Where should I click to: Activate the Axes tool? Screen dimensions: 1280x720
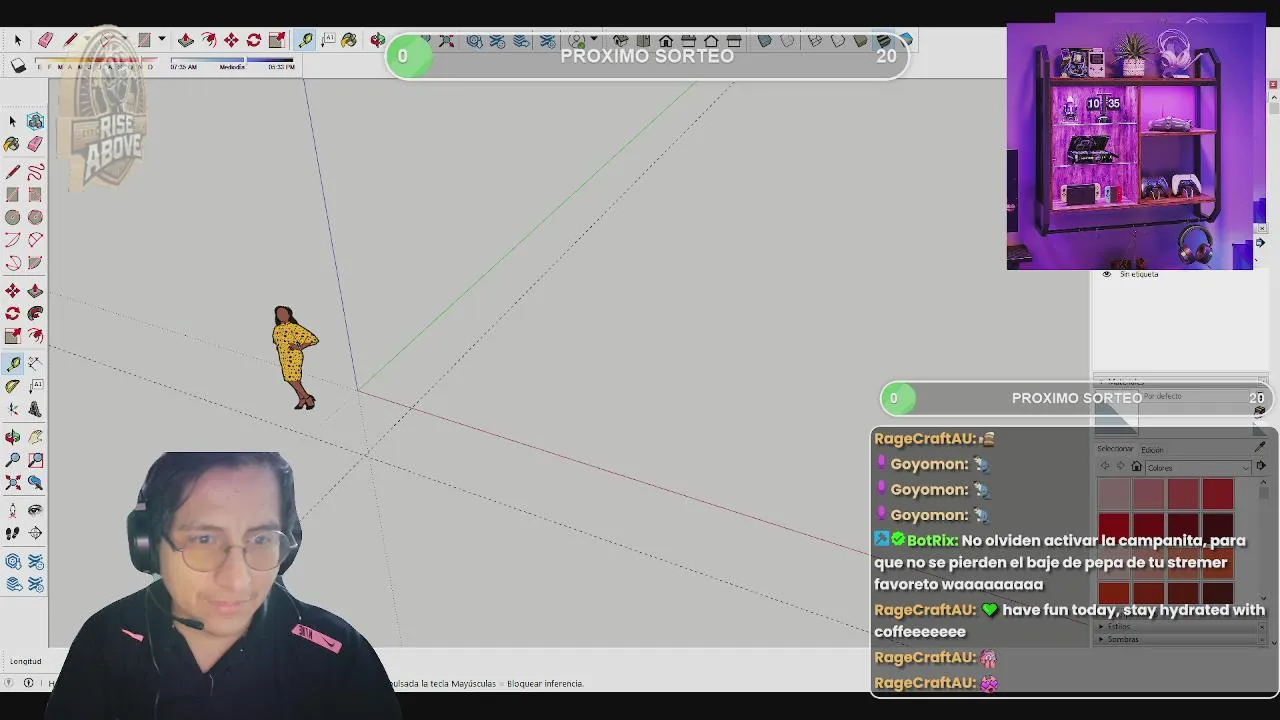click(13, 409)
